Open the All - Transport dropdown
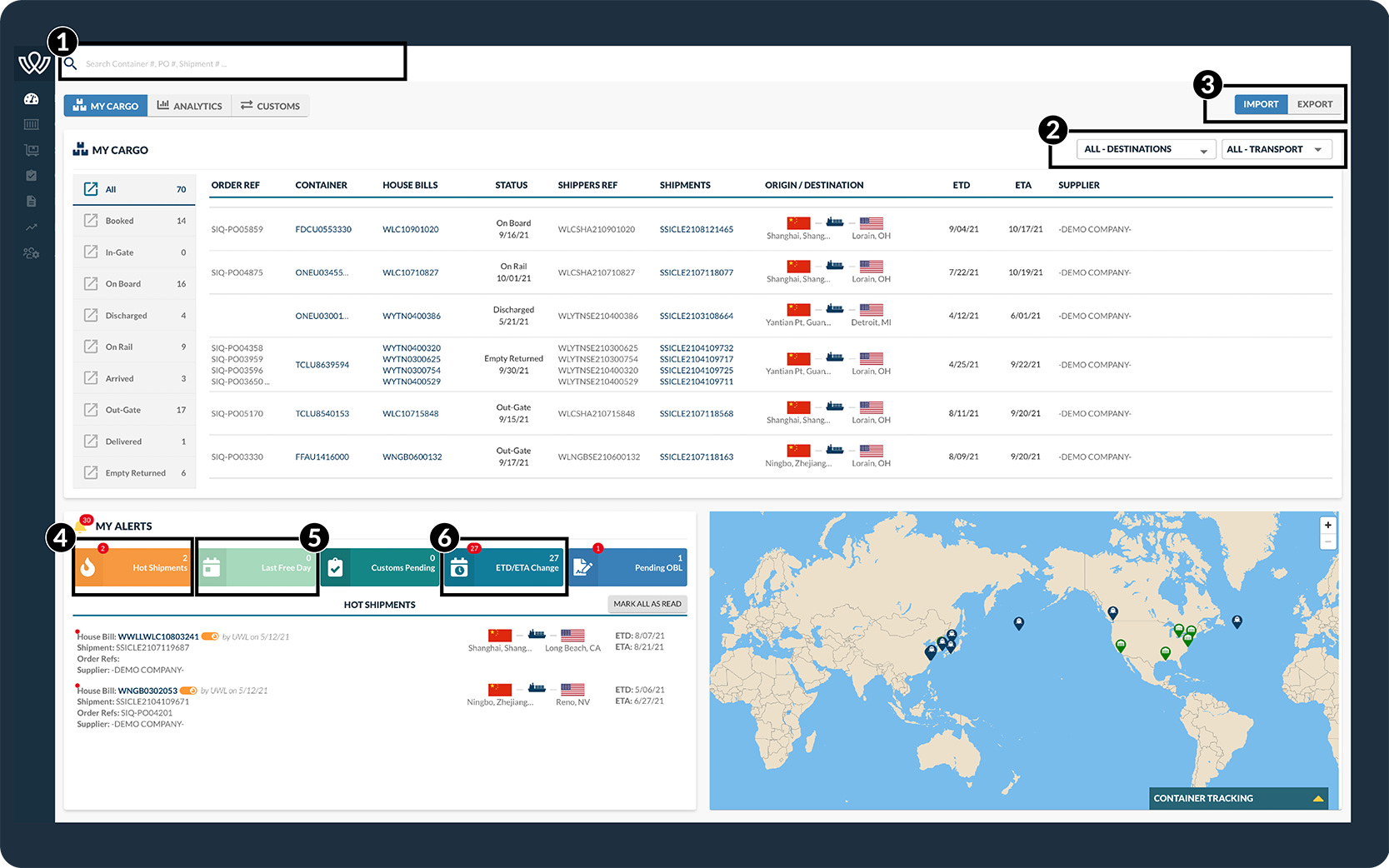The width and height of the screenshot is (1389, 868). pyautogui.click(x=1275, y=149)
